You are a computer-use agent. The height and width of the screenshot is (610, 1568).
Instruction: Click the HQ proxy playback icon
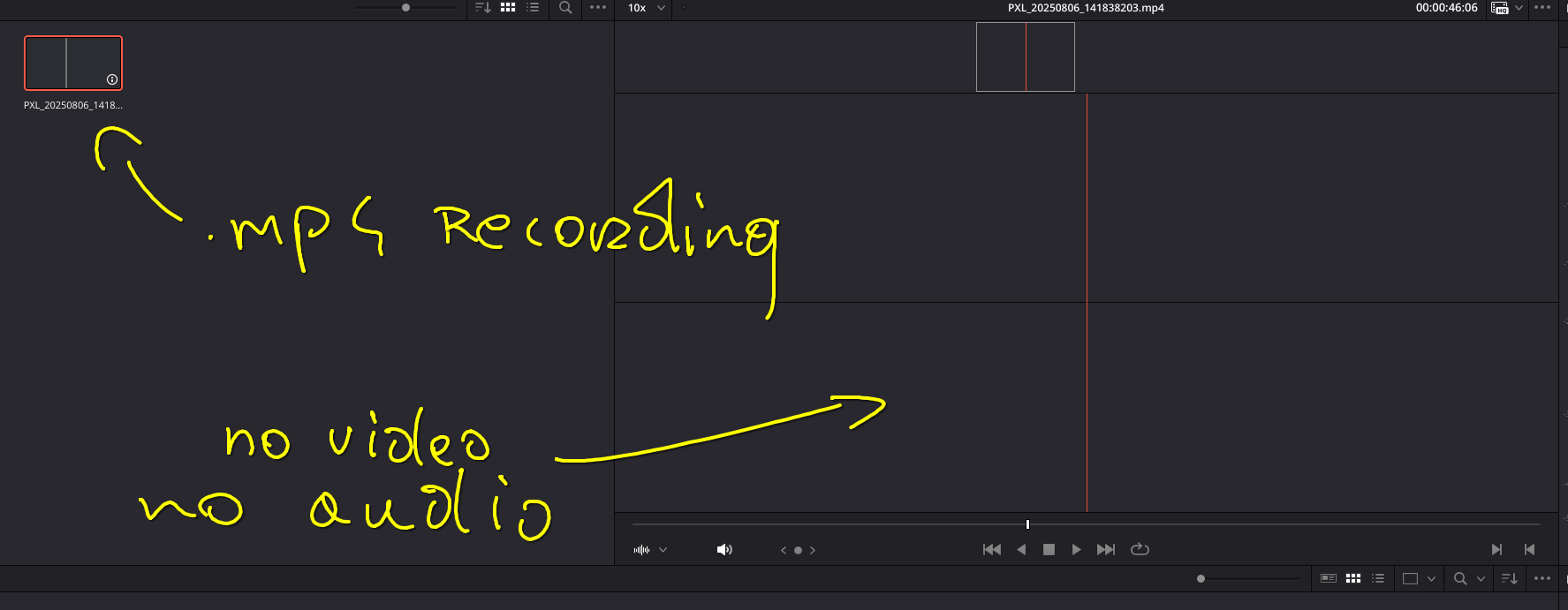tap(1499, 8)
